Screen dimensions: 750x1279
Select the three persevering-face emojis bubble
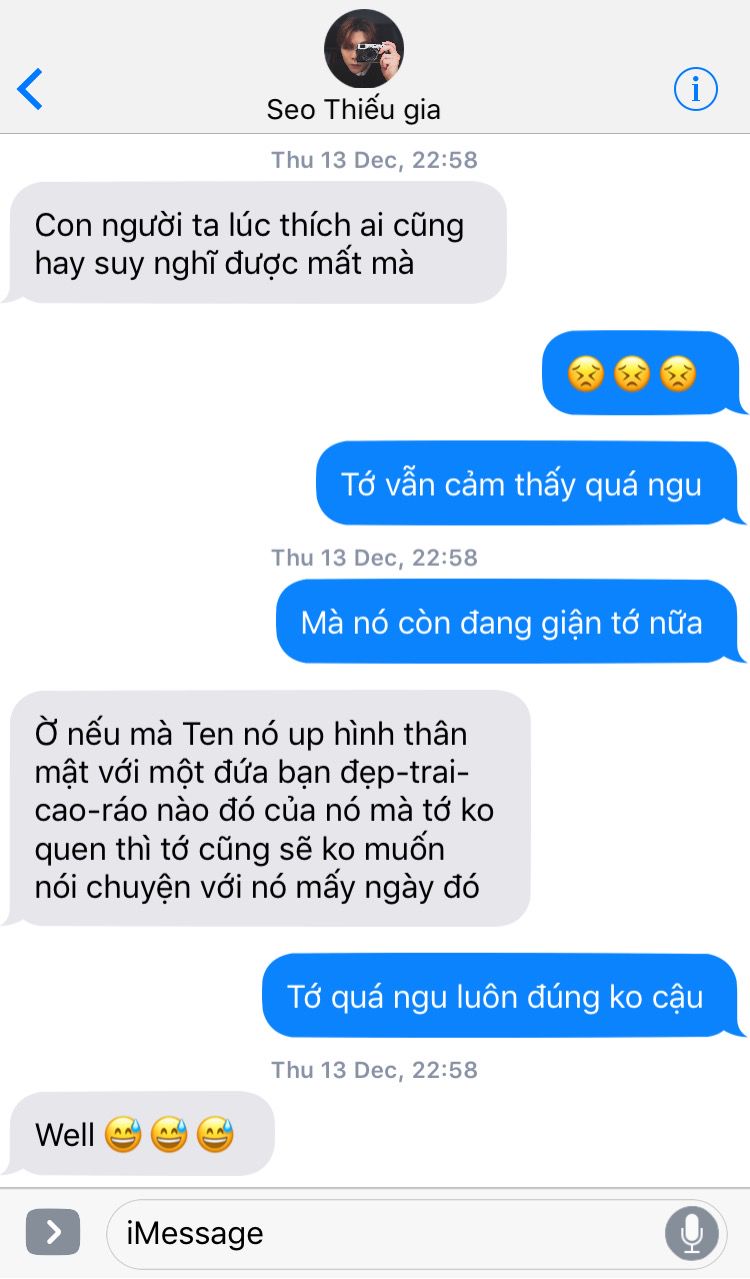640,373
